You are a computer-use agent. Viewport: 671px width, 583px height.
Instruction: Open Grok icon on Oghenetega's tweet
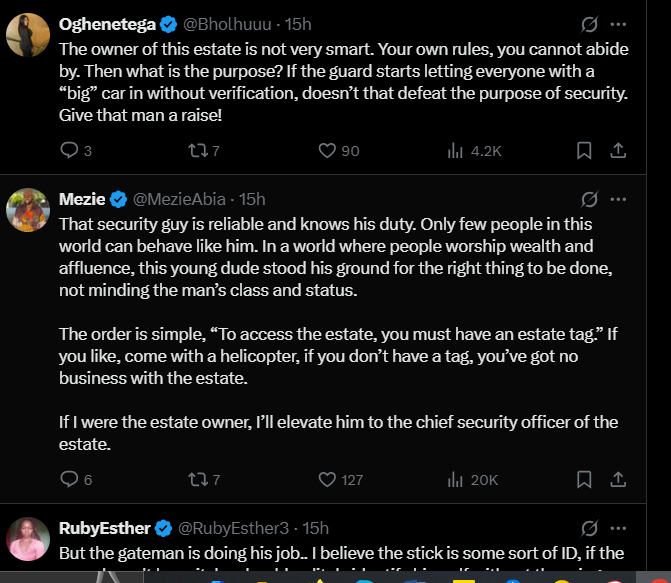589,23
